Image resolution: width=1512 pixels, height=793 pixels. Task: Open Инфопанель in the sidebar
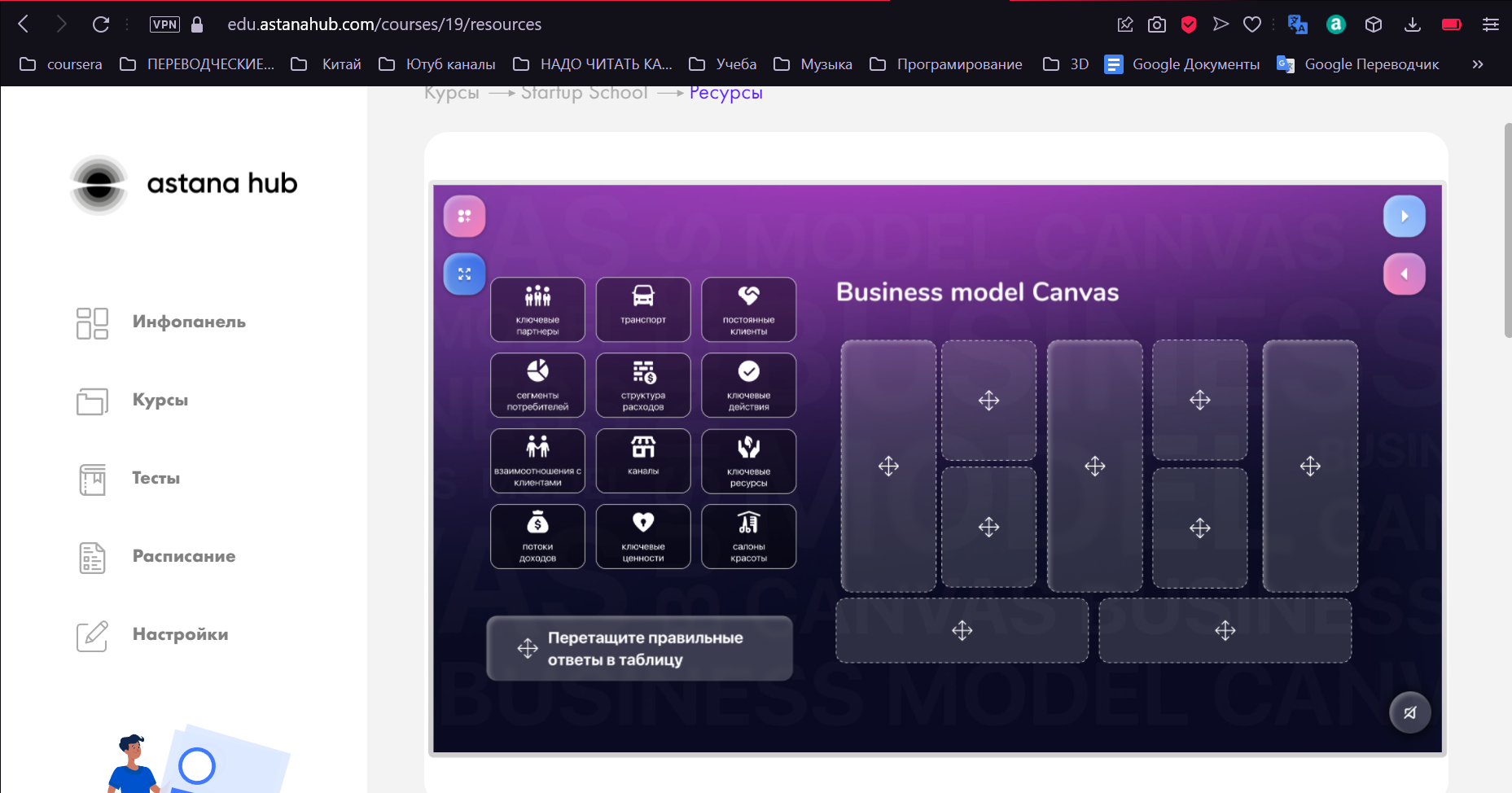(160, 322)
